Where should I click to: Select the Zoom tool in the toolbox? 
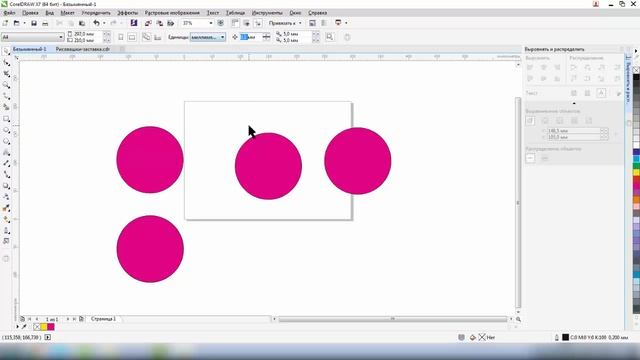6,85
